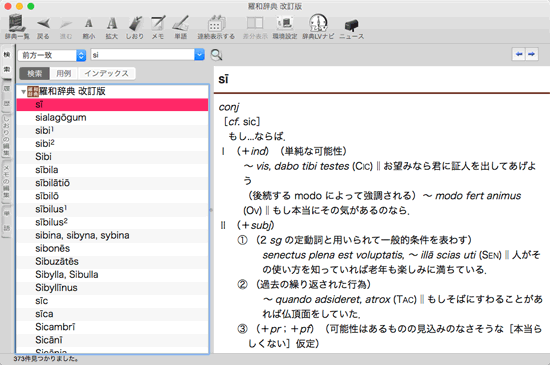Collapse the 羅和辞典 改訂版 tree
This screenshot has height=365, width=550.
click(23, 92)
